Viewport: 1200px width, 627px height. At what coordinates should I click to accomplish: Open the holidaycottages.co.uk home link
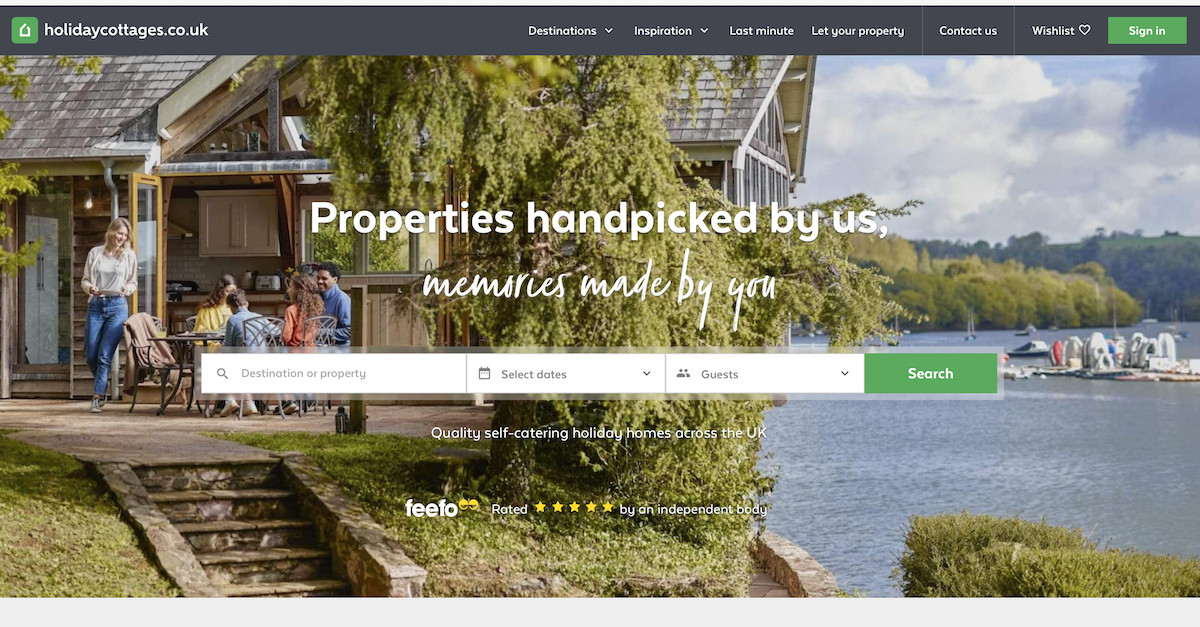(x=110, y=30)
